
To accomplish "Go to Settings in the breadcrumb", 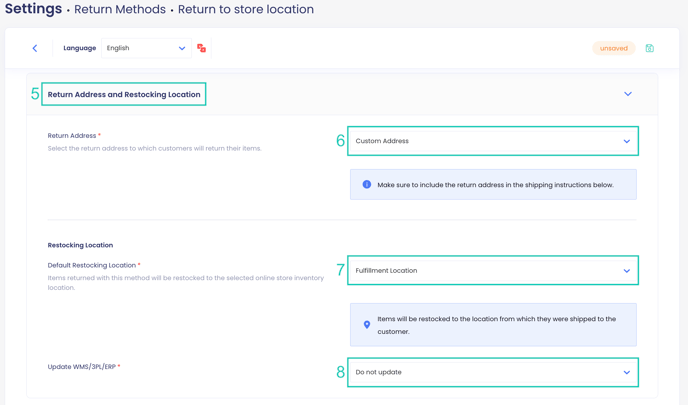I will click(33, 9).
